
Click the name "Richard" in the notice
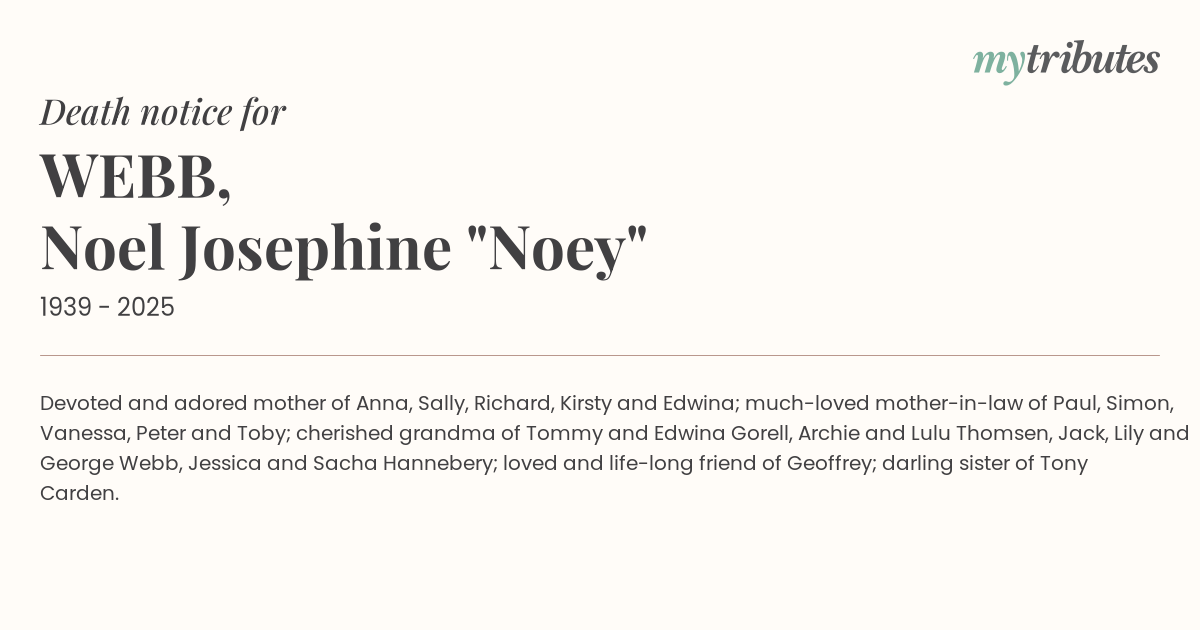pyautogui.click(x=512, y=404)
